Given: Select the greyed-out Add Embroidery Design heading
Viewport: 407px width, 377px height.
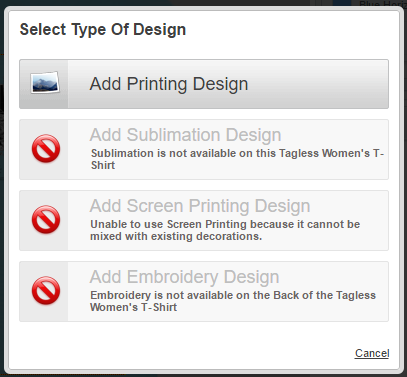Looking at the screenshot, I should click(x=184, y=277).
